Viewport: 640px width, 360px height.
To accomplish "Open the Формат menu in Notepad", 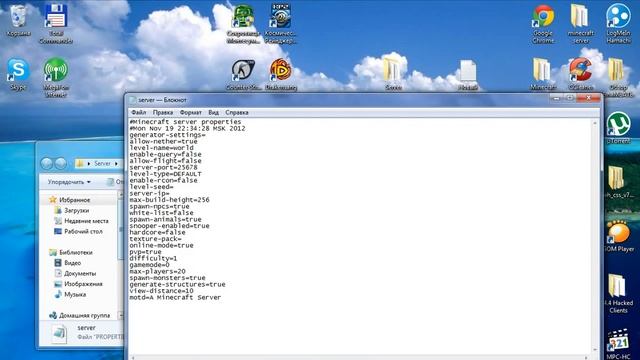I will (x=191, y=112).
